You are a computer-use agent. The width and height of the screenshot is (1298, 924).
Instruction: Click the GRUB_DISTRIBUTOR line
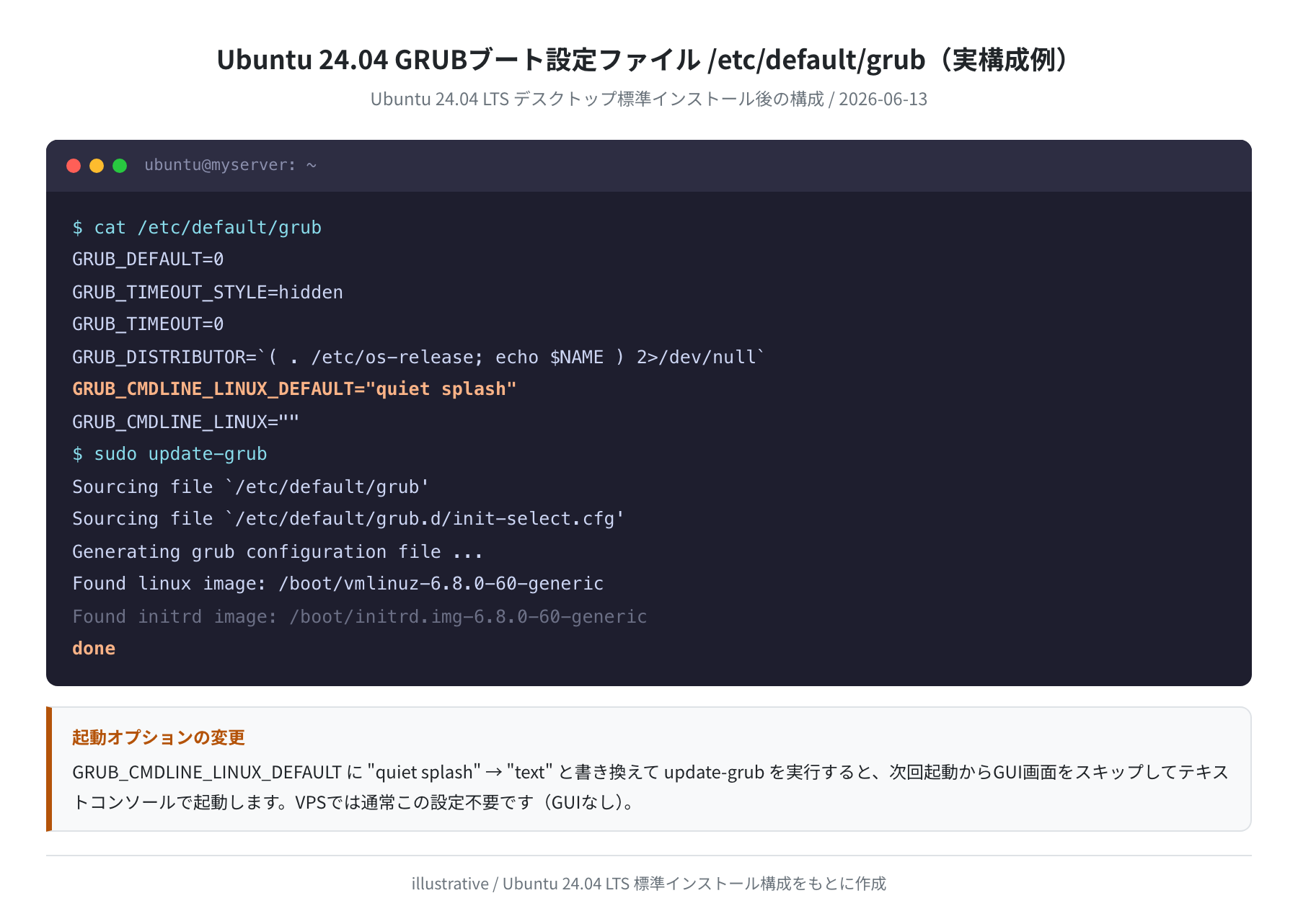point(419,357)
